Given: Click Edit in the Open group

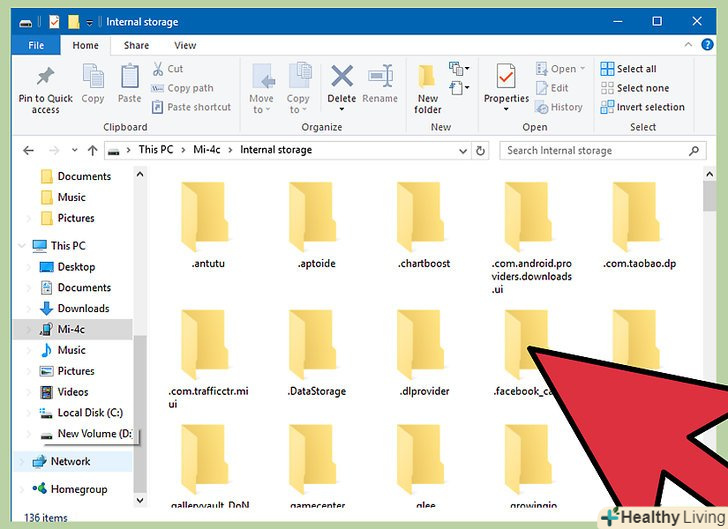Looking at the screenshot, I should click(552, 88).
